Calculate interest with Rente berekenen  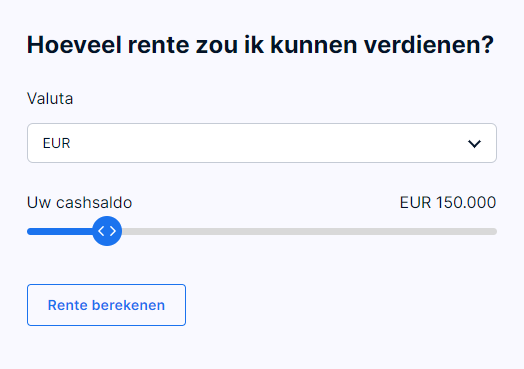[x=106, y=305]
